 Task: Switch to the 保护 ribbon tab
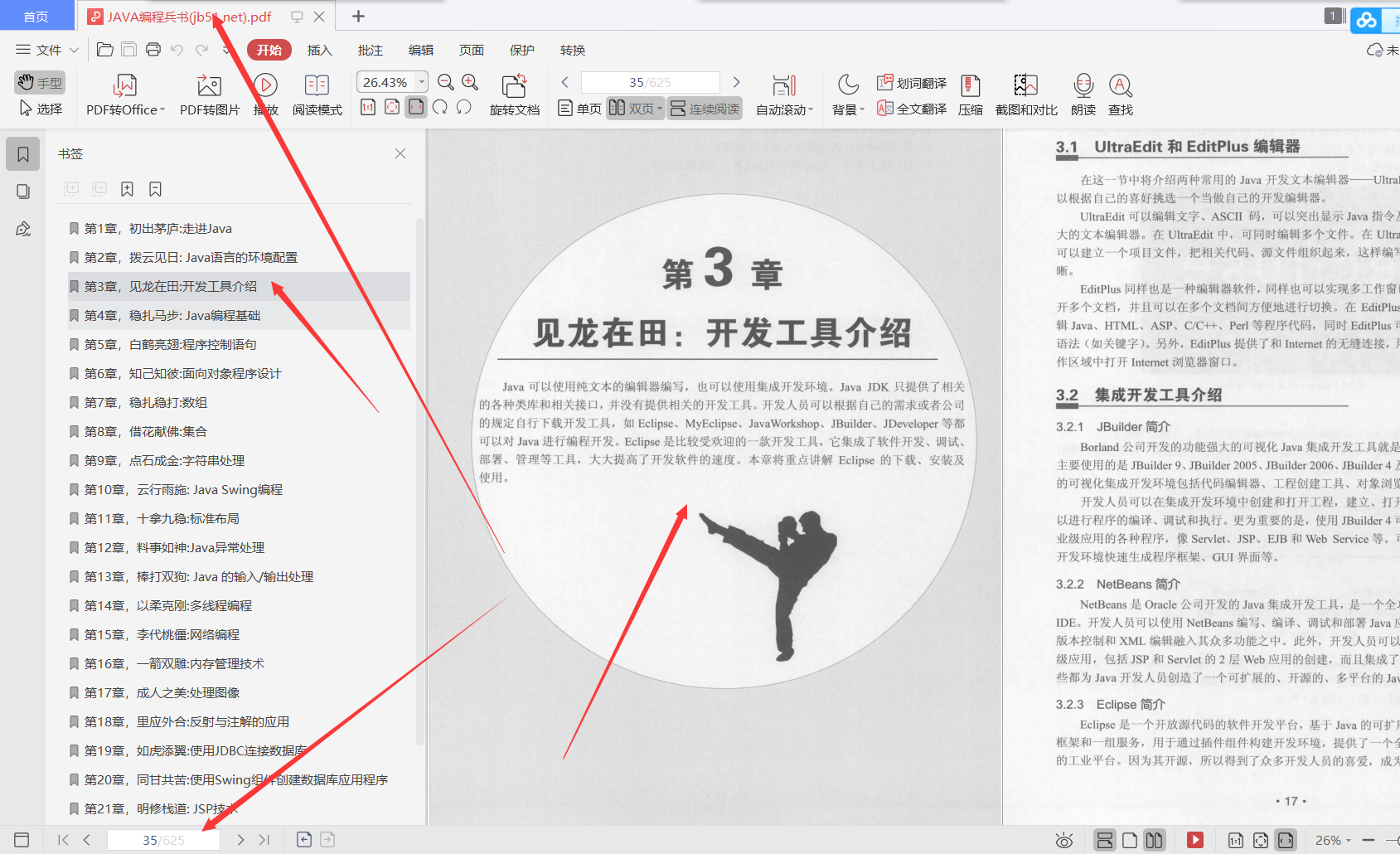(522, 50)
